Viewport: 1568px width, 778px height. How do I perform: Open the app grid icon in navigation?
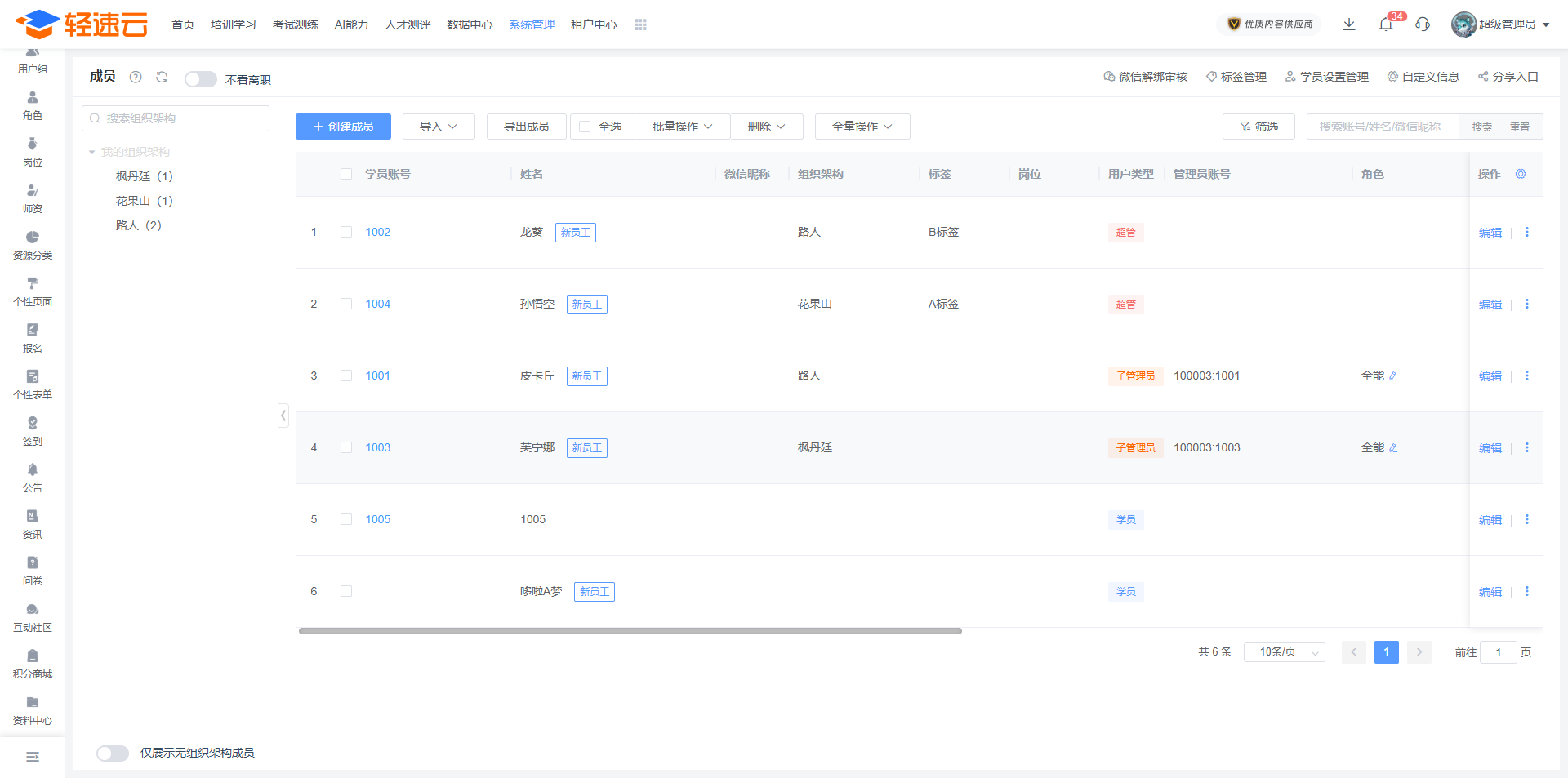640,24
